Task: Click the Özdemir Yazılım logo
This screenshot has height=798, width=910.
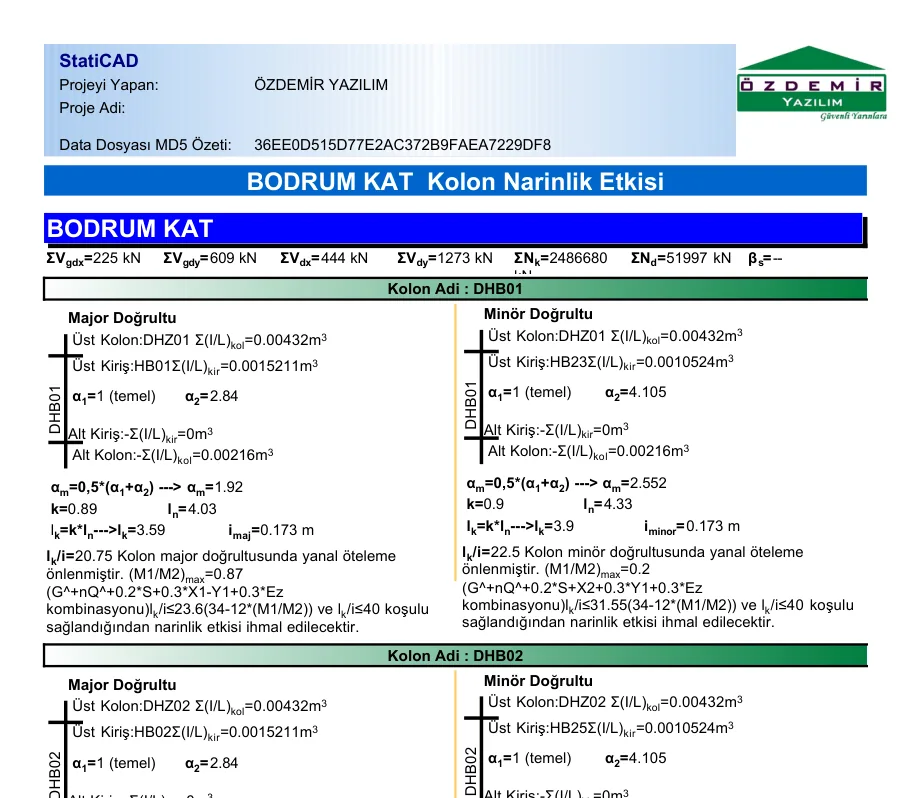Action: (x=812, y=84)
